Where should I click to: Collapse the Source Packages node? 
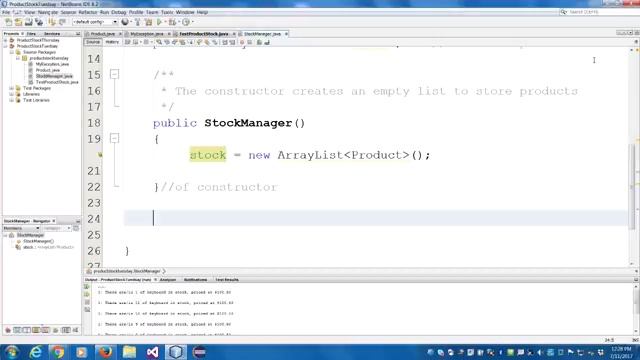click(x=12, y=52)
